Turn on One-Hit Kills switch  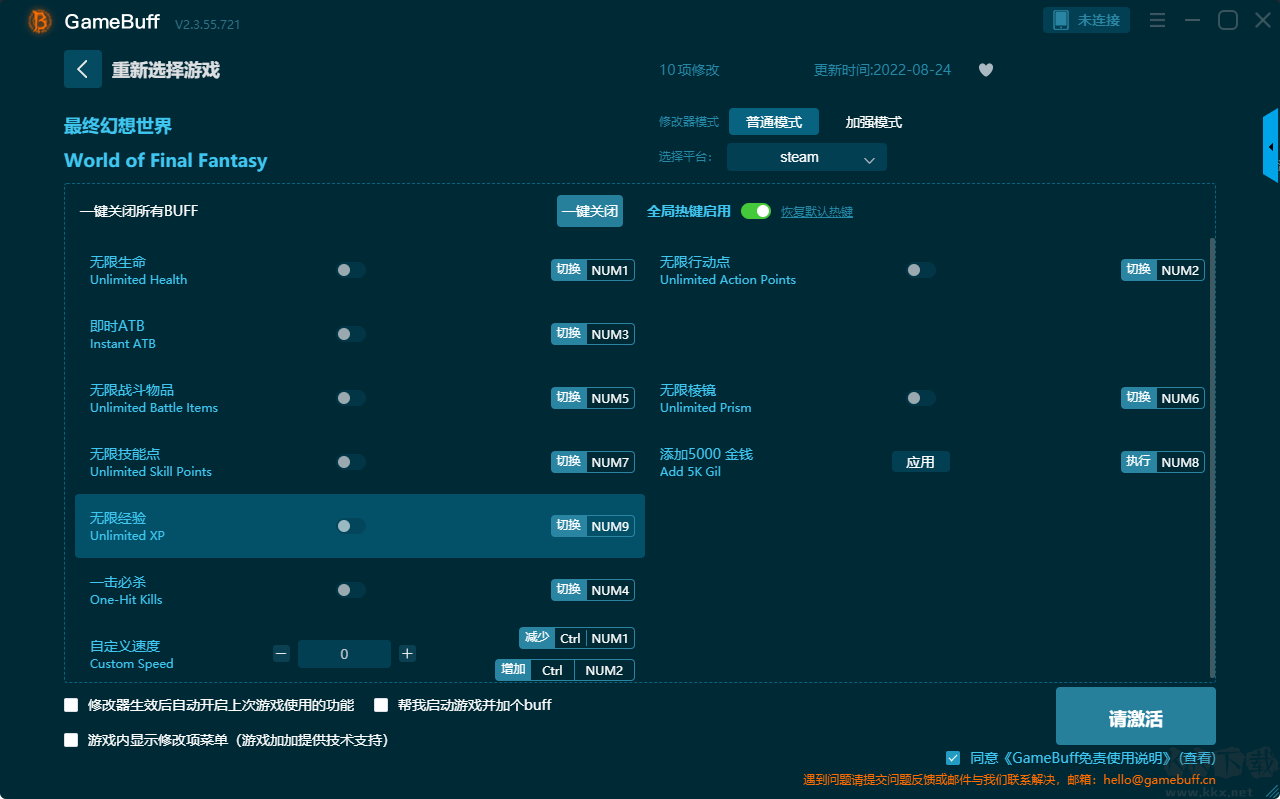coord(351,590)
